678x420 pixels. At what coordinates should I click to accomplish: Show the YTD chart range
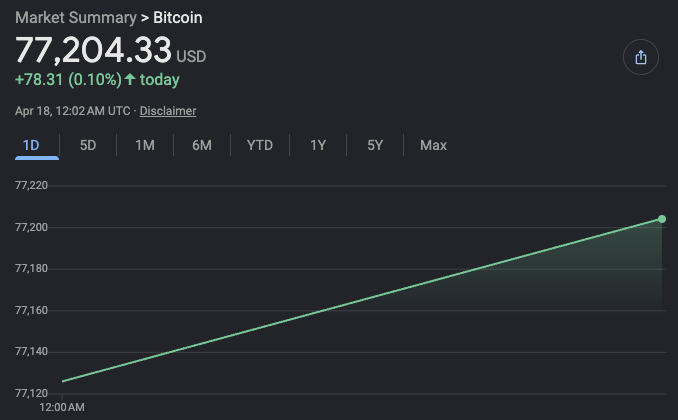(259, 145)
